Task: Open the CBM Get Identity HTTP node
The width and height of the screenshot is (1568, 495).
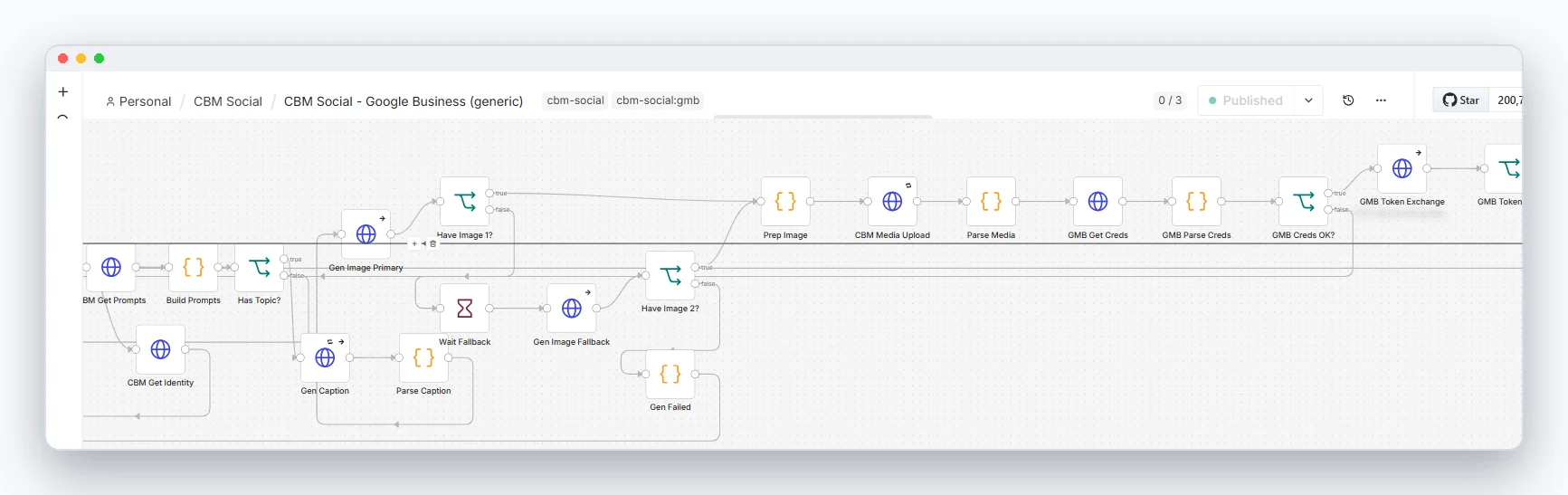Action: tap(160, 349)
